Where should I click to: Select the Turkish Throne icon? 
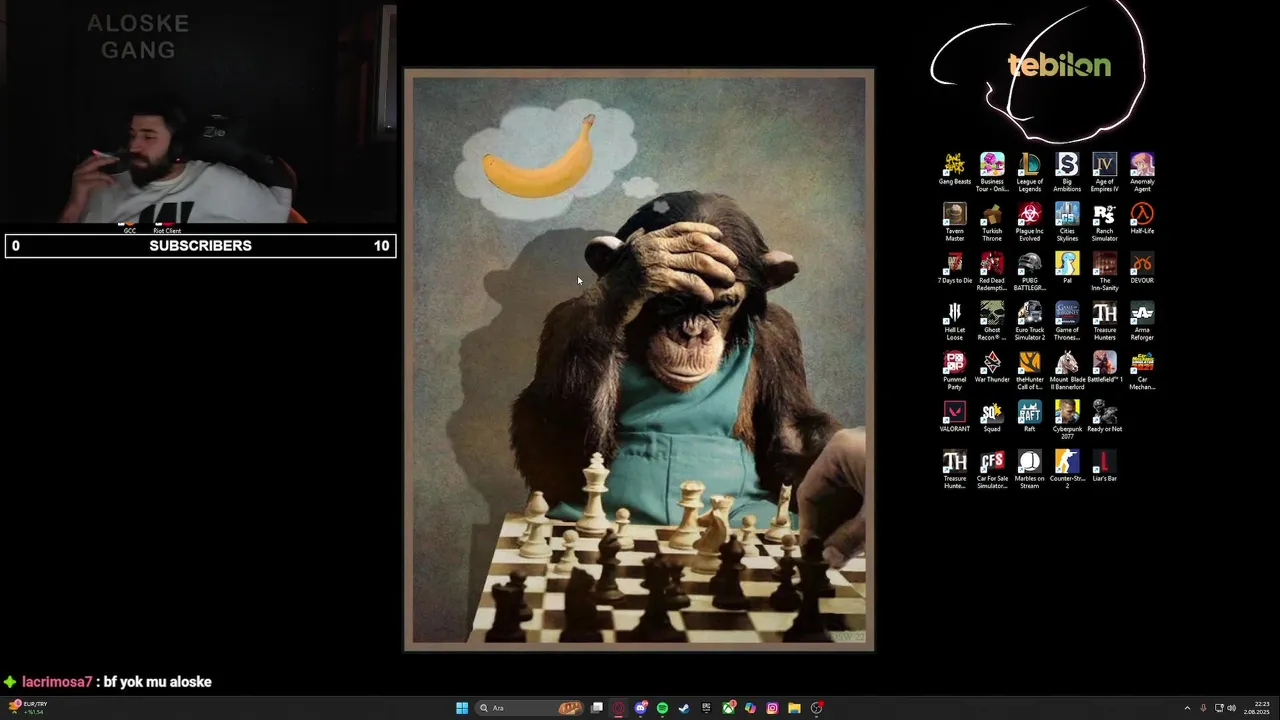click(992, 222)
